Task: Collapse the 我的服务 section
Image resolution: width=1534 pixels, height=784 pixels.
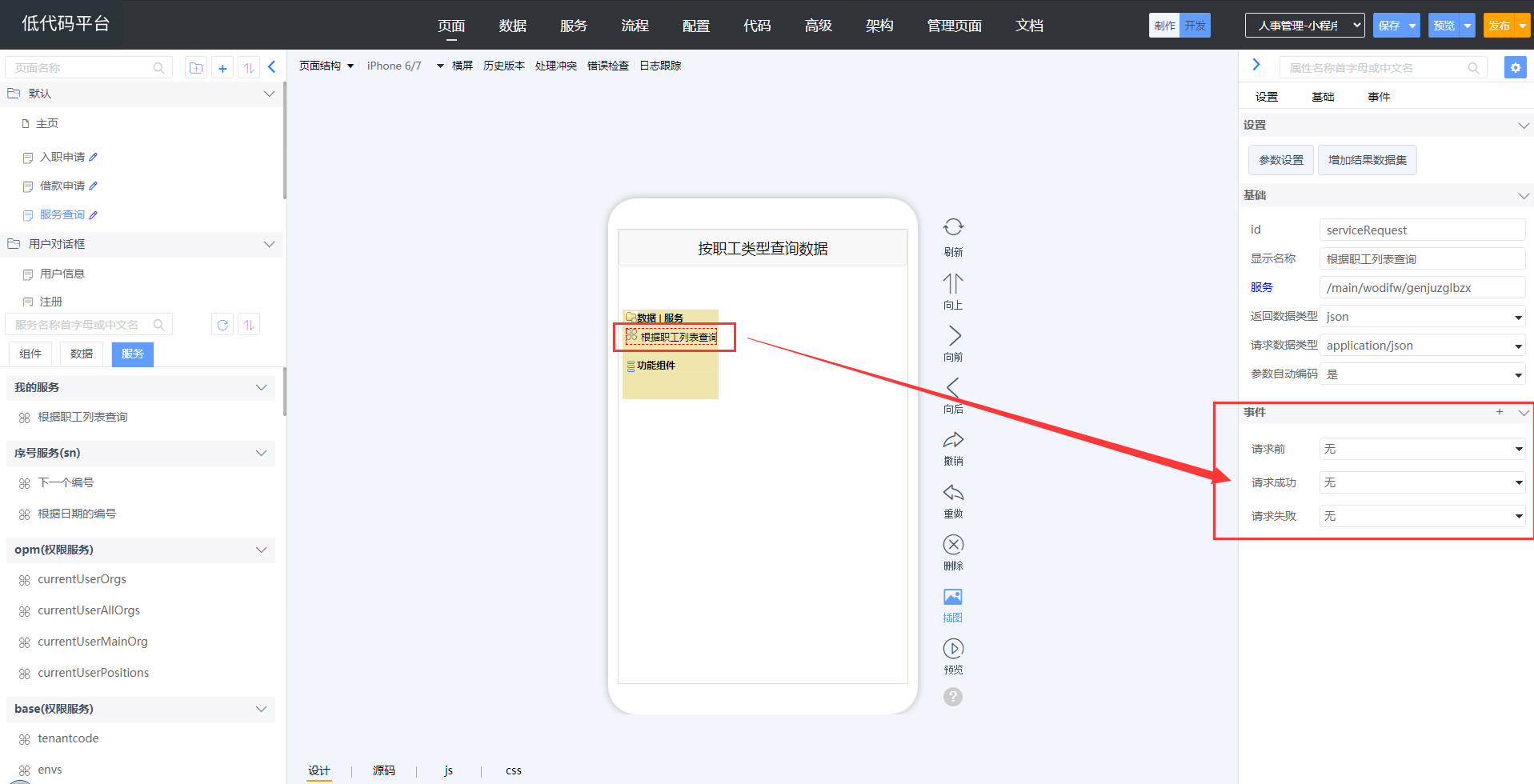Action: 261,387
